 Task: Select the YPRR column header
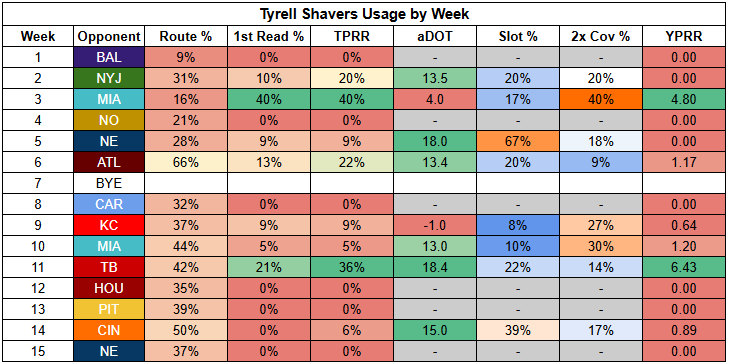(684, 36)
